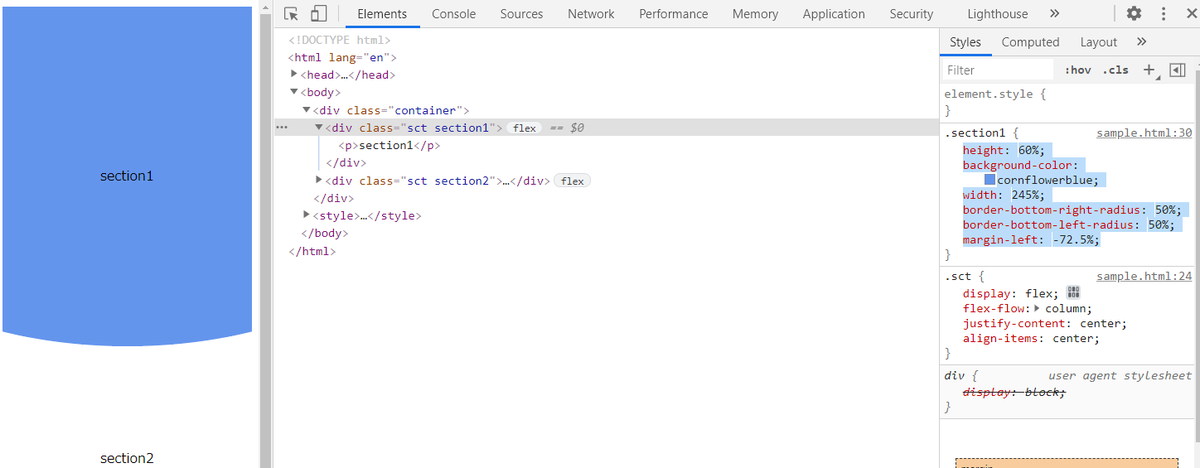Viewport: 1200px width, 468px height.
Task: Show more DevTools tabs after Lighthouse
Action: [x=1054, y=14]
